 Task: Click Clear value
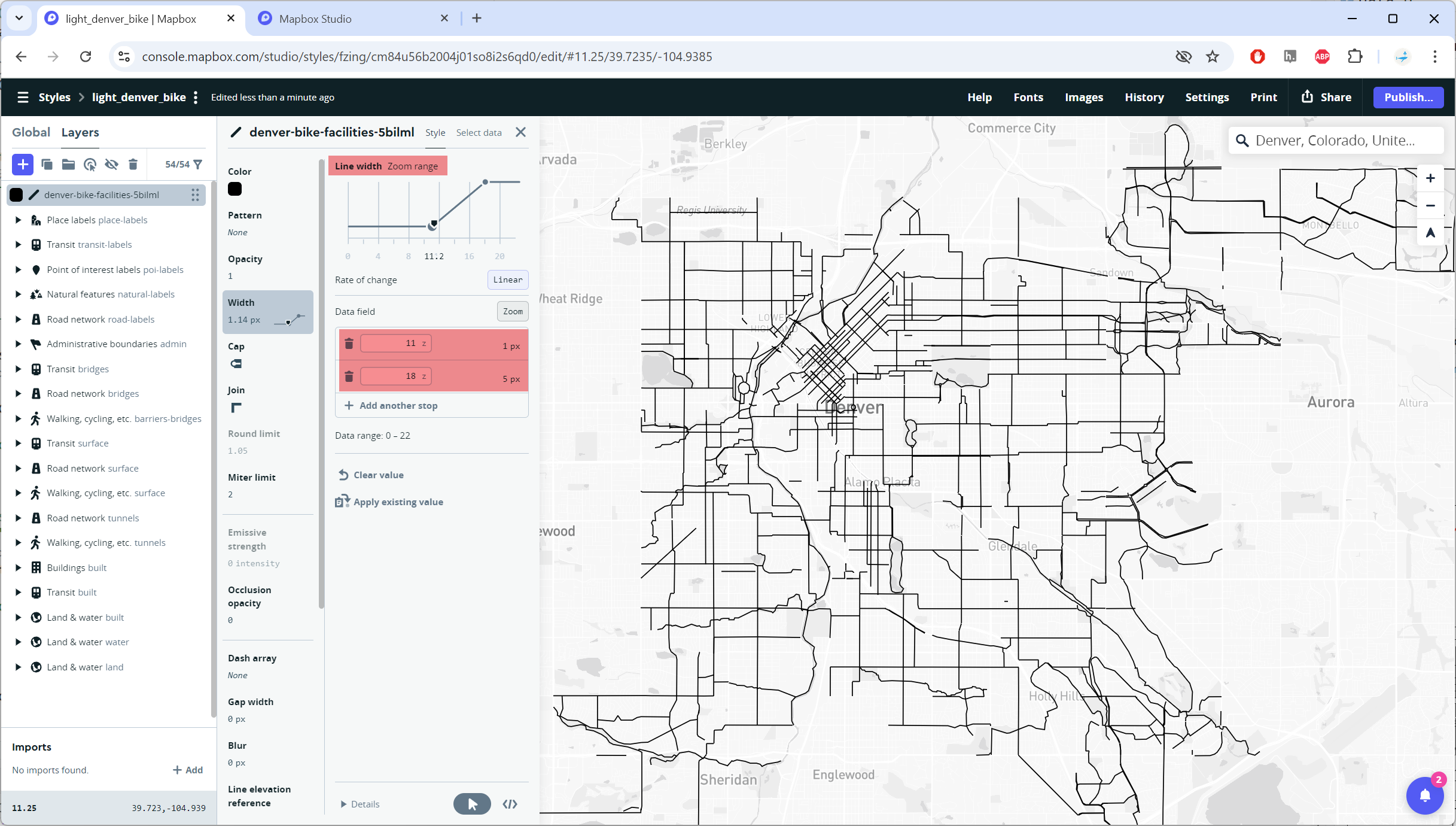pyautogui.click(x=371, y=475)
